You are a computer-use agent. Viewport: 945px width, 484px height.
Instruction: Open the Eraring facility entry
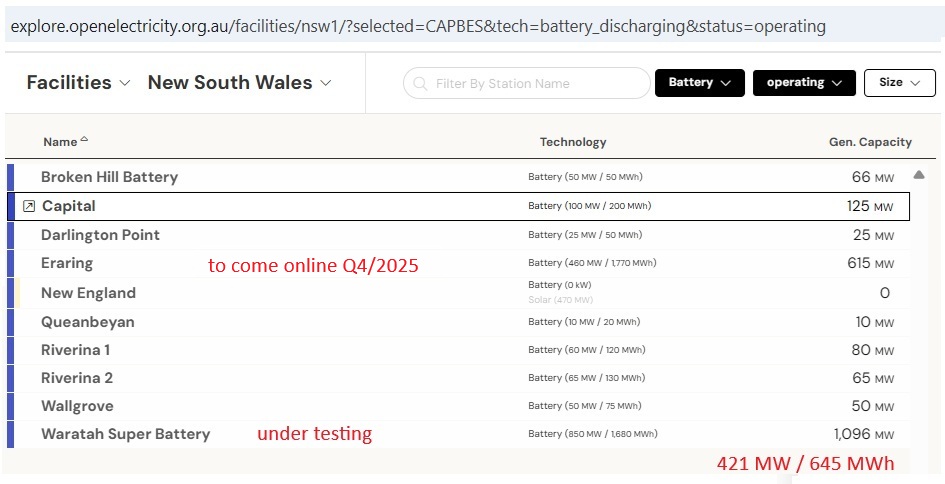coord(67,263)
